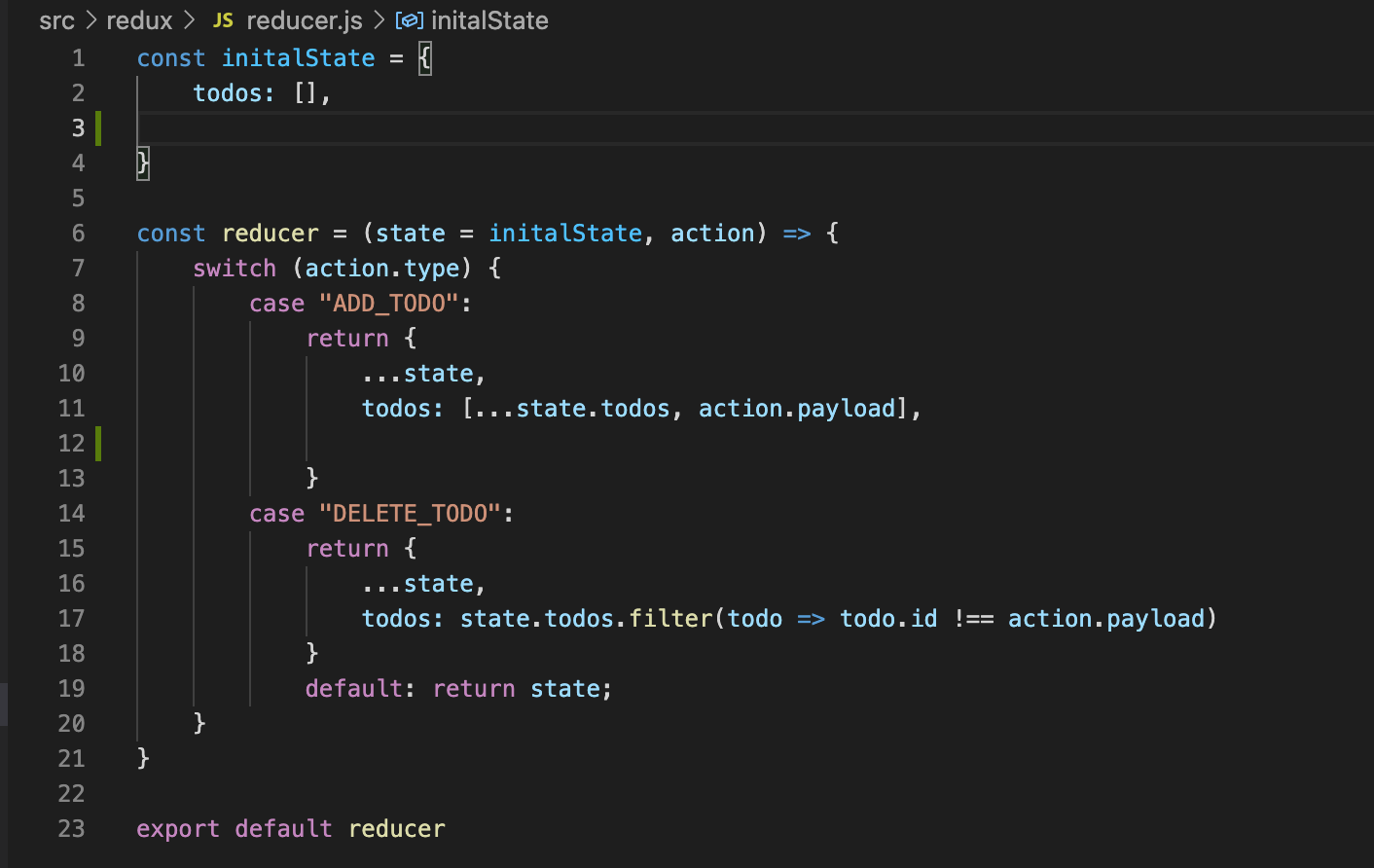
Task: Click the filter method call on line 17
Action: [x=670, y=619]
